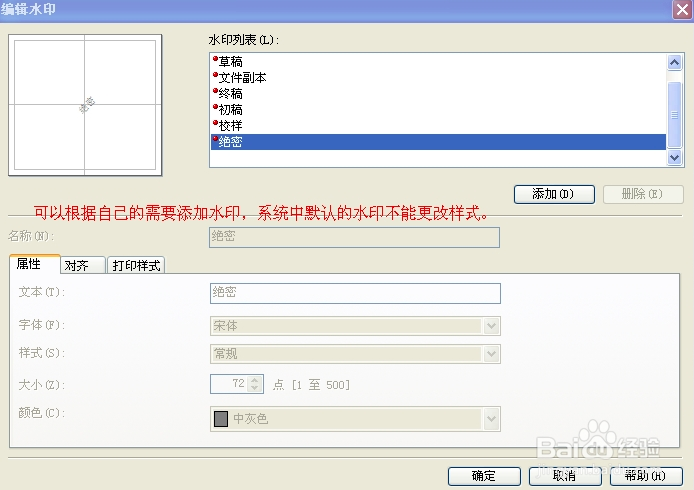Screen dimensions: 694x490
Task: Click the 添加(D) button
Action: point(554,194)
